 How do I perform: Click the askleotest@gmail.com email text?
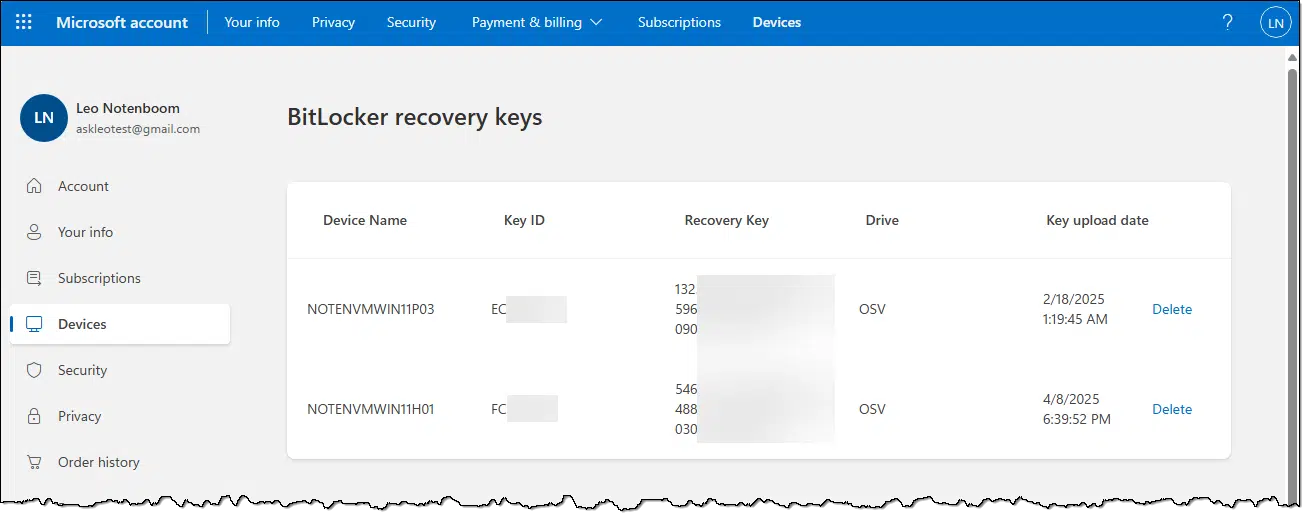[138, 129]
